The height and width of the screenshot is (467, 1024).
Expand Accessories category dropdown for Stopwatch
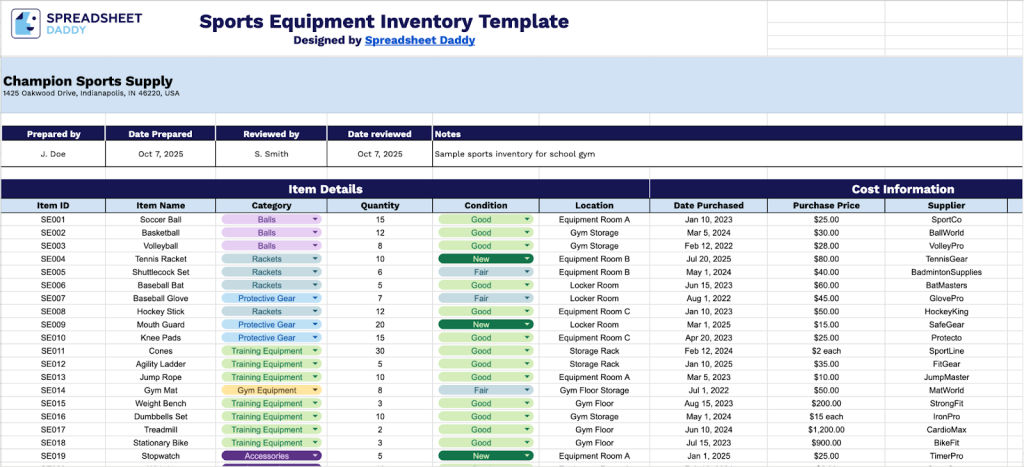pyautogui.click(x=315, y=456)
